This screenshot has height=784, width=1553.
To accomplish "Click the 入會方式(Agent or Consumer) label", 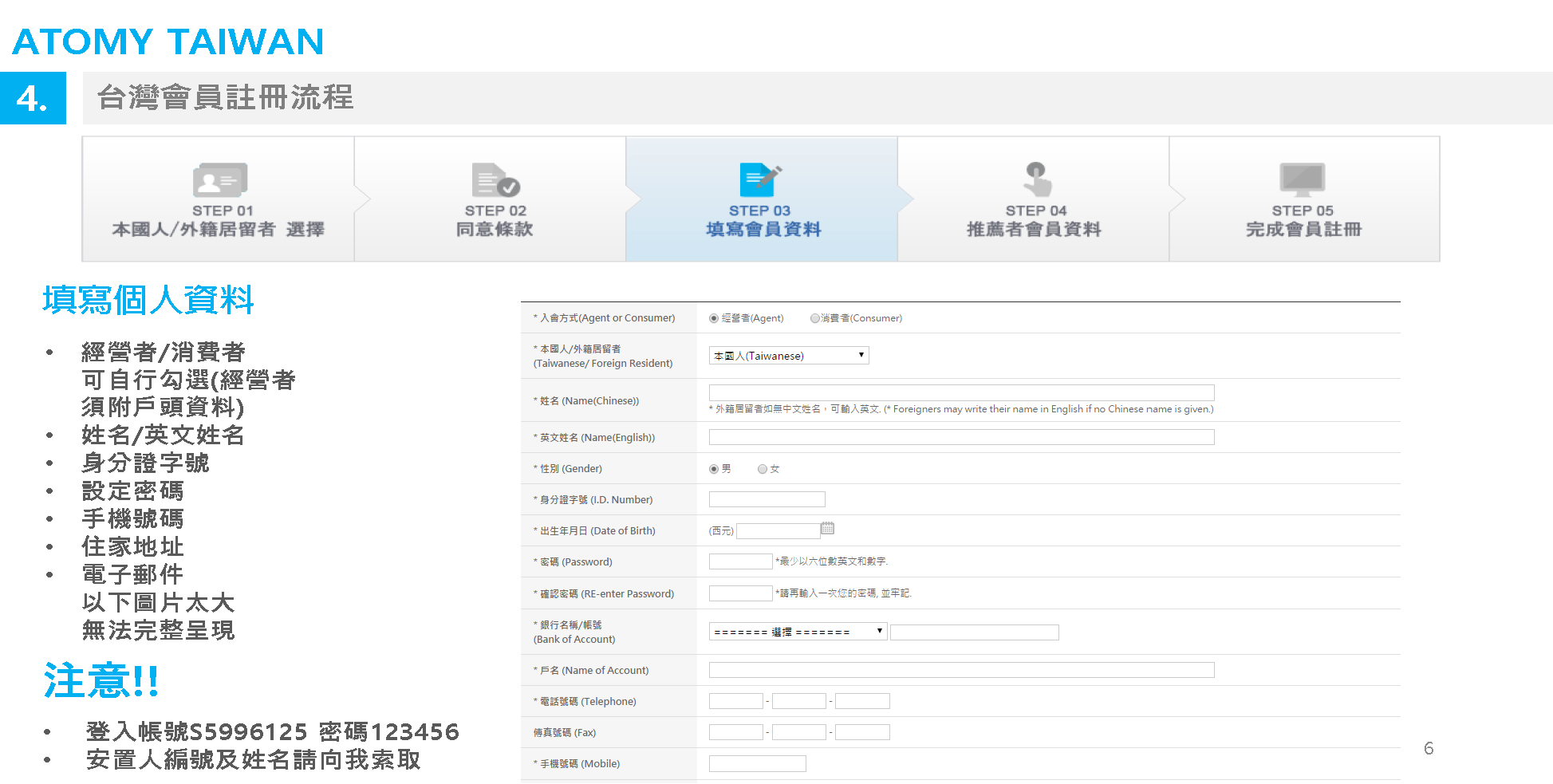I will (604, 318).
